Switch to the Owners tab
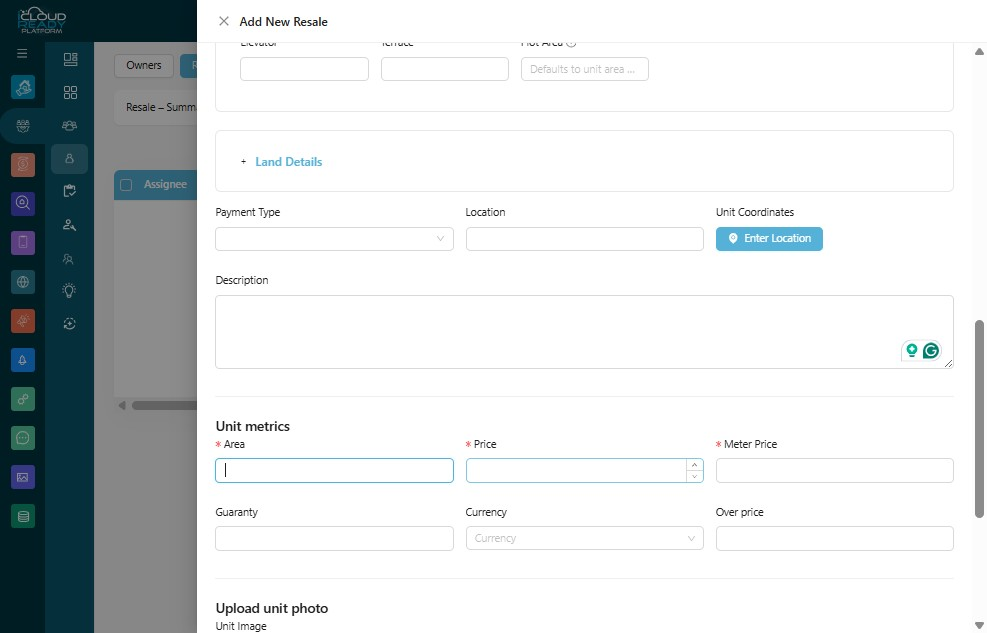 tap(144, 65)
